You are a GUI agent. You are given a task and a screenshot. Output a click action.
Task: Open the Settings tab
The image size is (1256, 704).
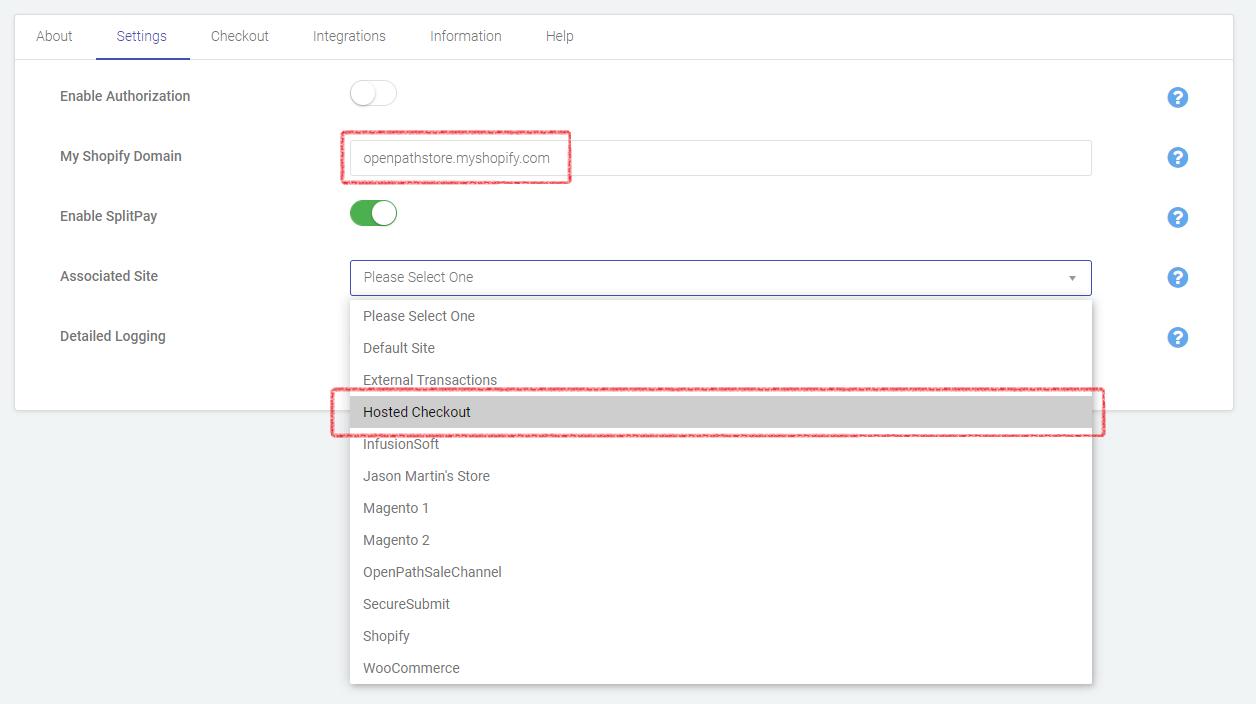pyautogui.click(x=142, y=36)
